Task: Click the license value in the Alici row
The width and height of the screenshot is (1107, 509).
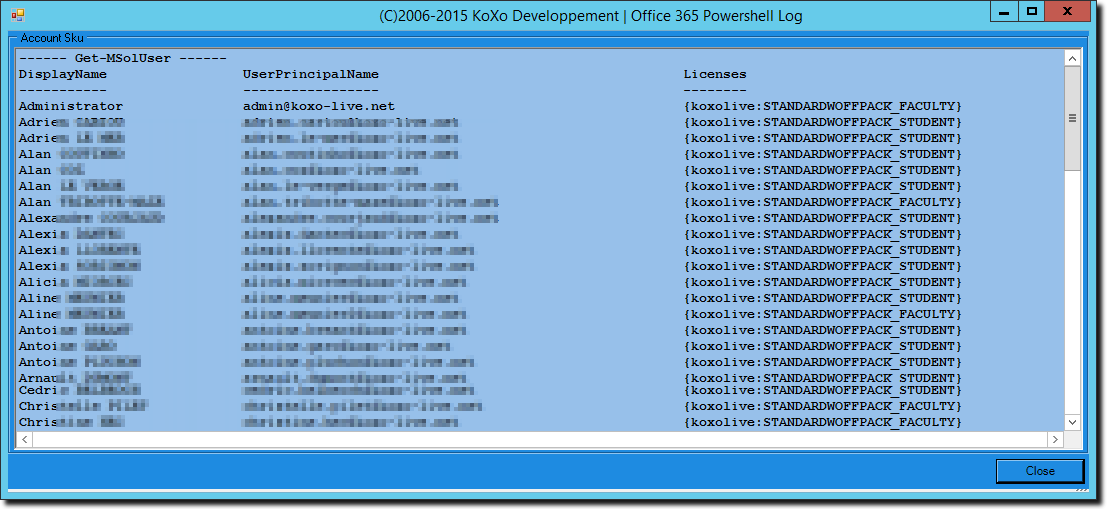Action: [823, 282]
